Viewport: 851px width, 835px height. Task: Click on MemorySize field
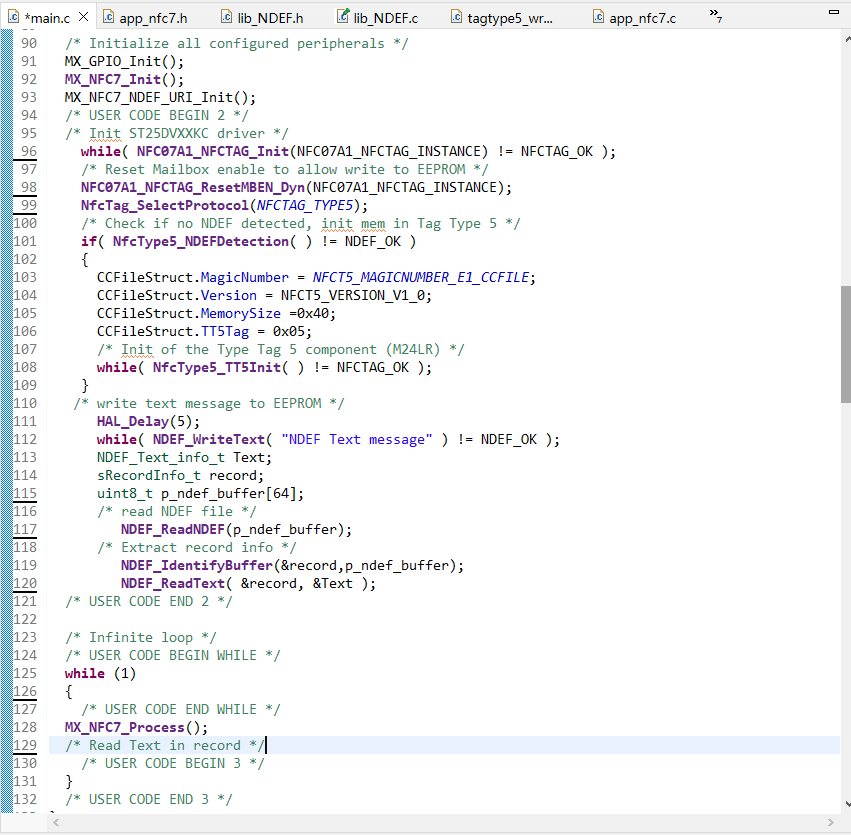tap(240, 314)
